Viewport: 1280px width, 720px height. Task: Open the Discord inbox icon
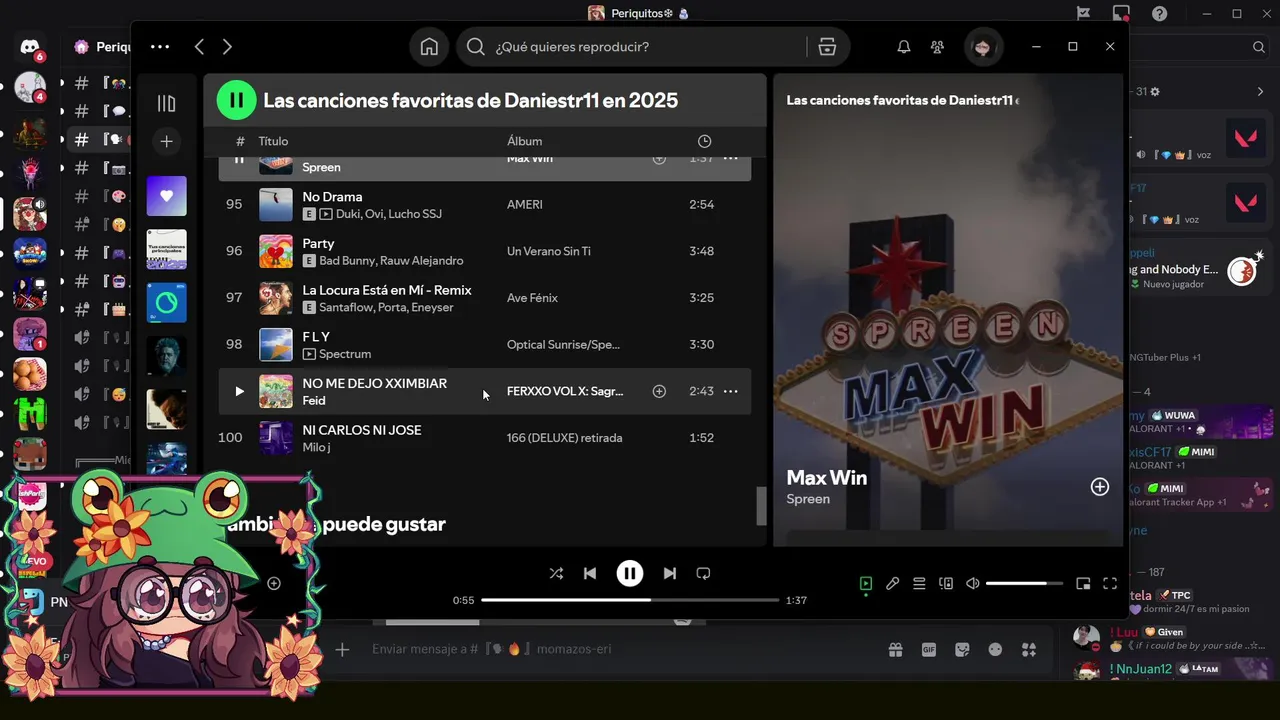tap(1121, 13)
